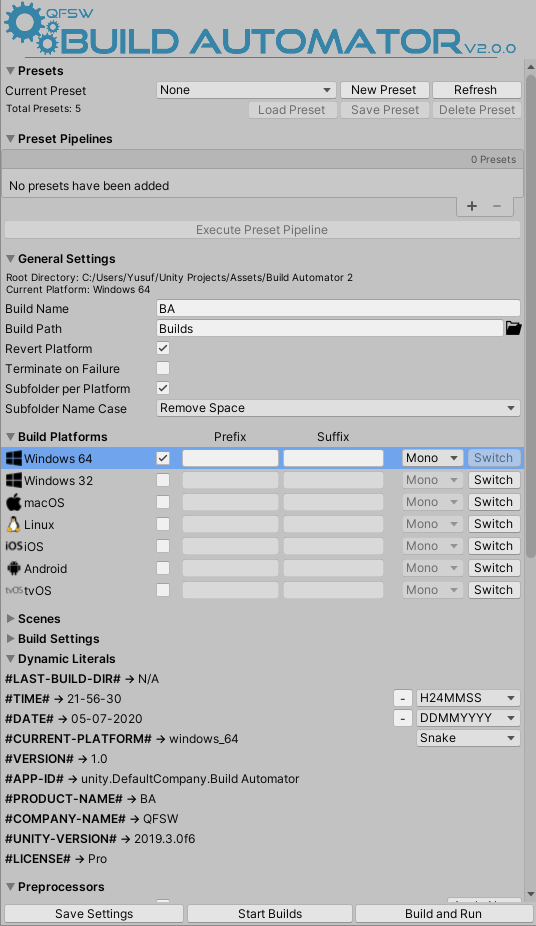Click the Build Name input field

click(x=338, y=308)
